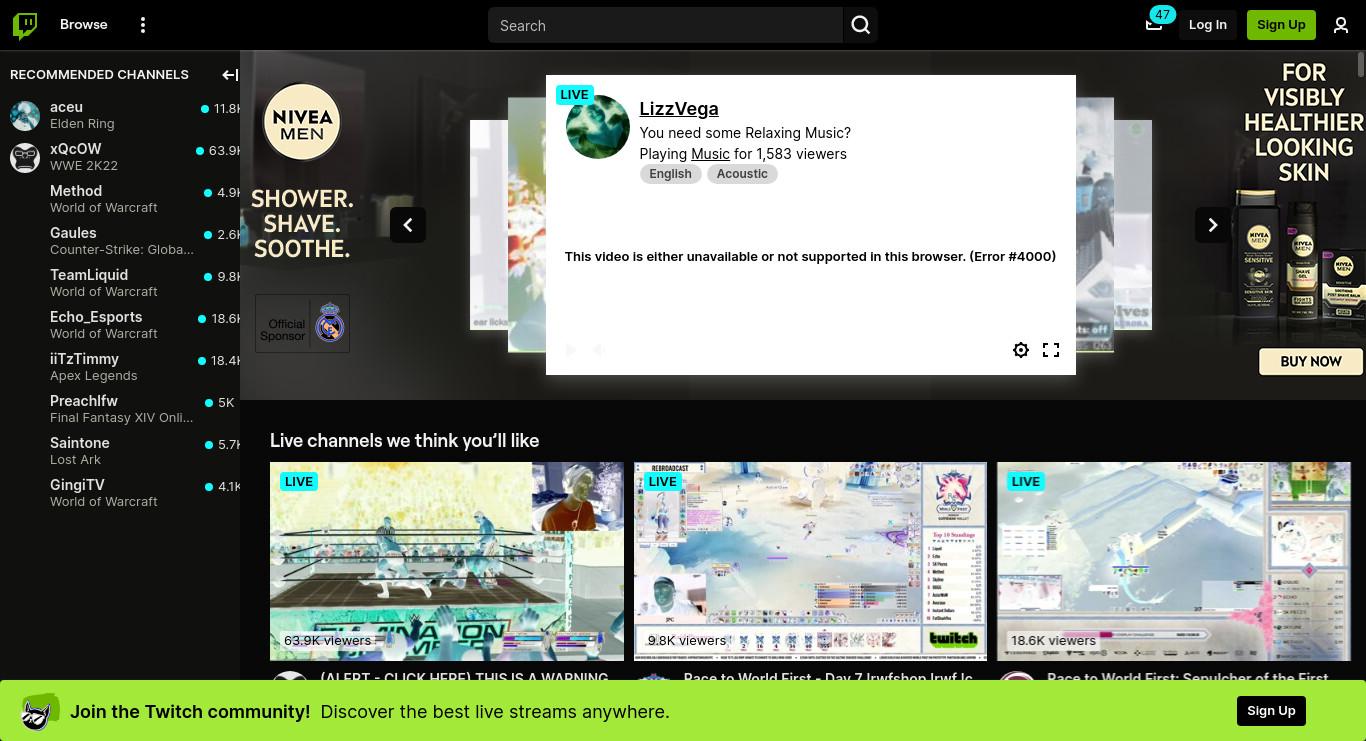This screenshot has width=1366, height=741.
Task: Open the three-dot more menu
Action: coord(143,25)
